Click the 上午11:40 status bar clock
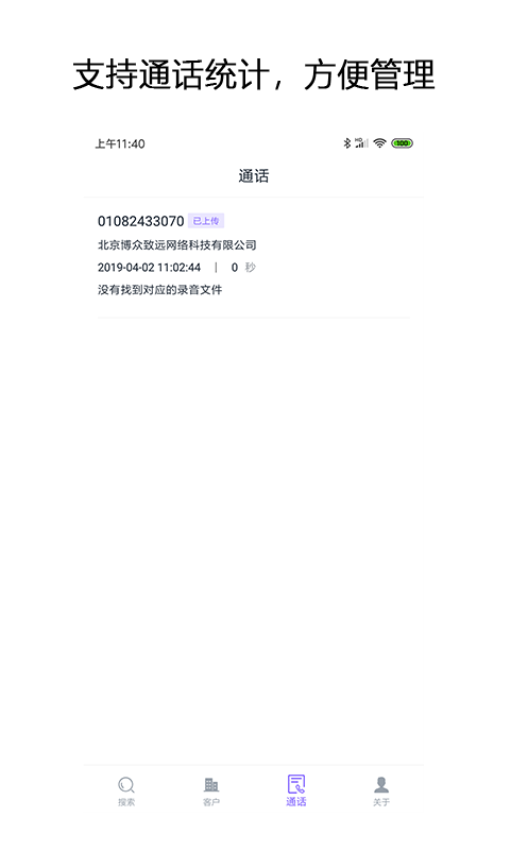Viewport: 510px width, 850px height. tap(120, 144)
